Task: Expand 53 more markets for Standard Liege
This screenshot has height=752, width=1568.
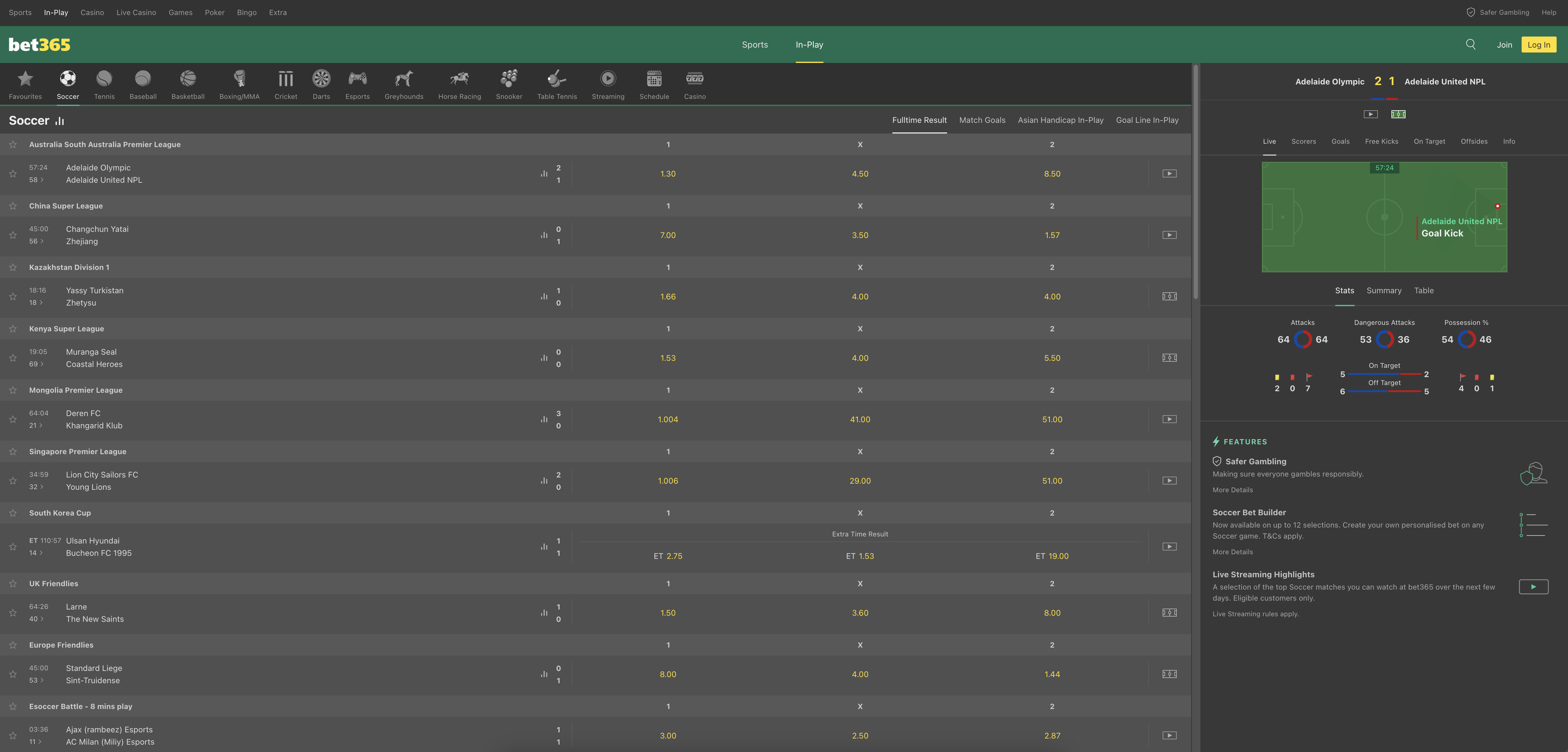Action: (x=37, y=681)
